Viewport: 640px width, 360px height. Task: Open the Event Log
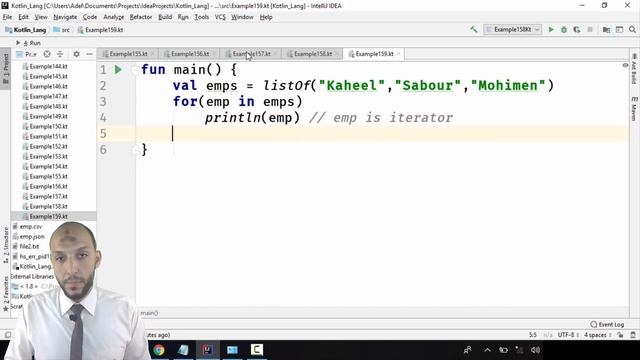pyautogui.click(x=607, y=324)
